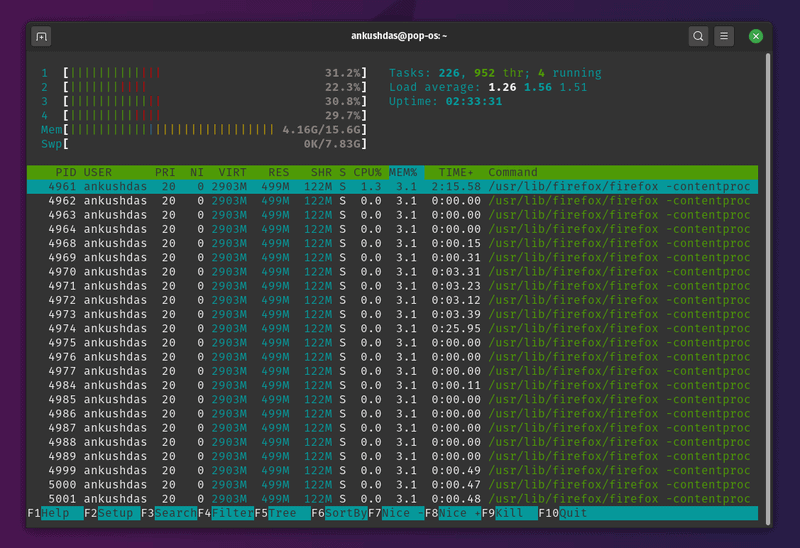The height and width of the screenshot is (548, 800).
Task: Click CPU% value 1.3 in first row
Action: click(x=371, y=187)
